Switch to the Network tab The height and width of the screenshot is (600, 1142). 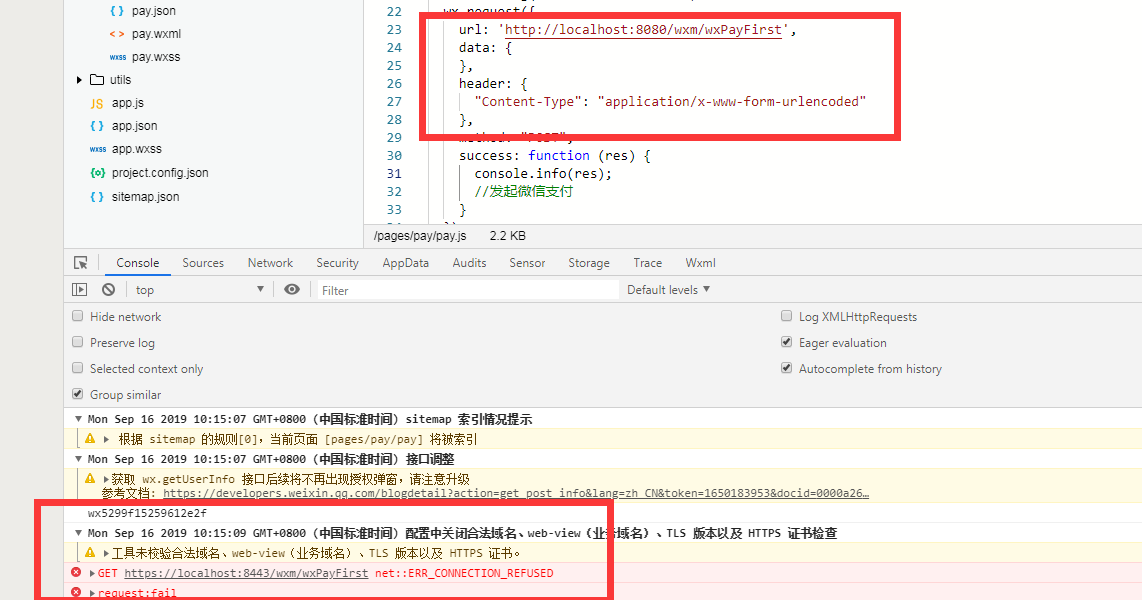(x=270, y=263)
